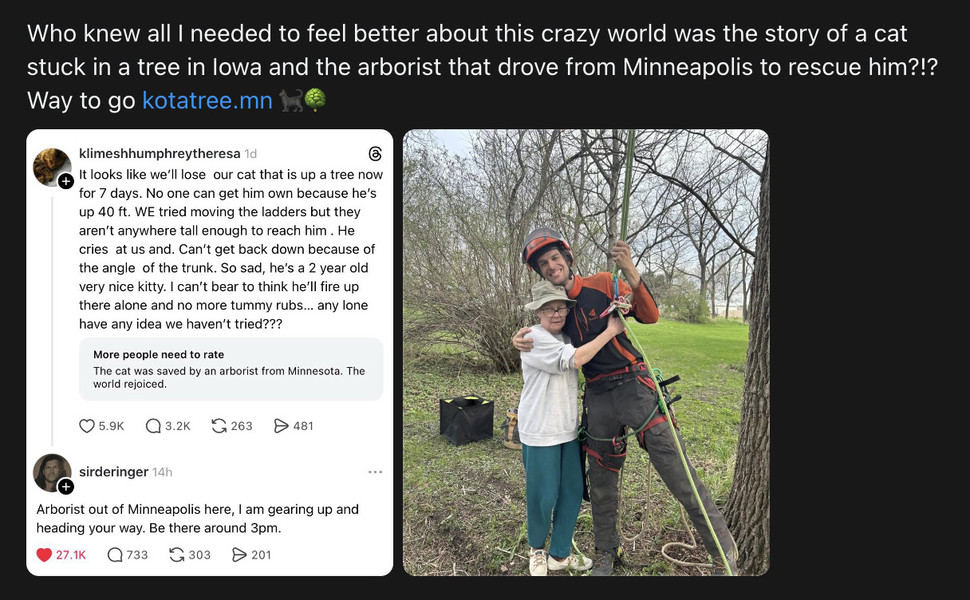Open the 3.2K comments icon
This screenshot has height=600, width=970.
[x=153, y=426]
